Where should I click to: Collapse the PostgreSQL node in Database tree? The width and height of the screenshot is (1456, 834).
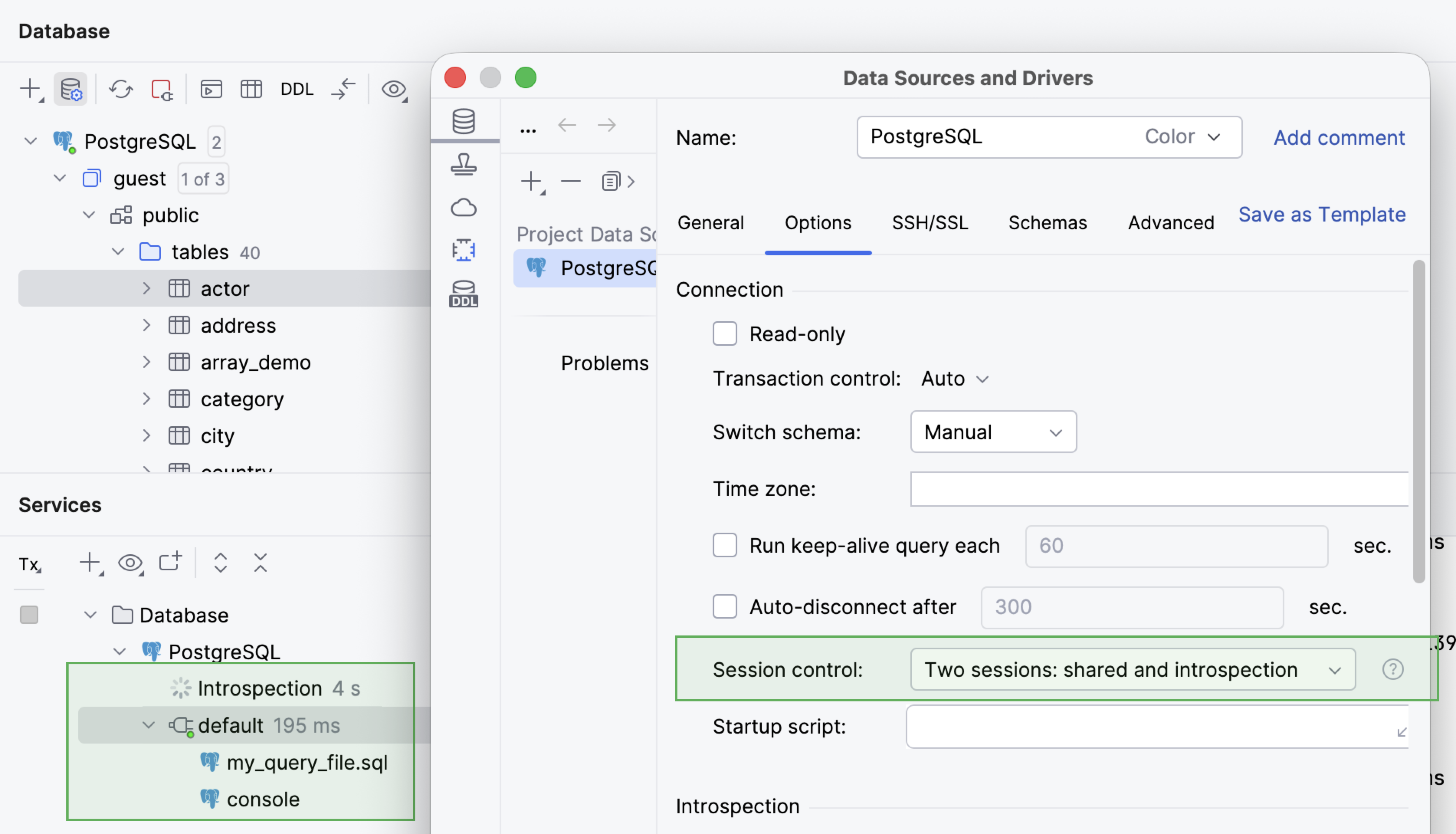point(31,141)
